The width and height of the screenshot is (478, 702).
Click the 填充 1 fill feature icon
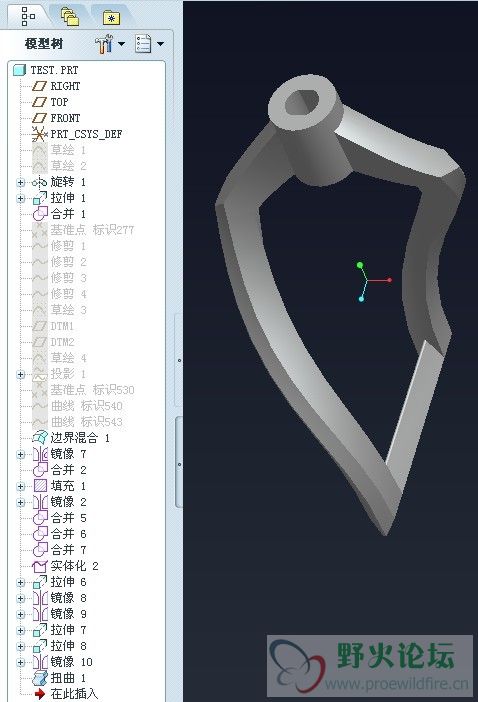click(x=40, y=486)
